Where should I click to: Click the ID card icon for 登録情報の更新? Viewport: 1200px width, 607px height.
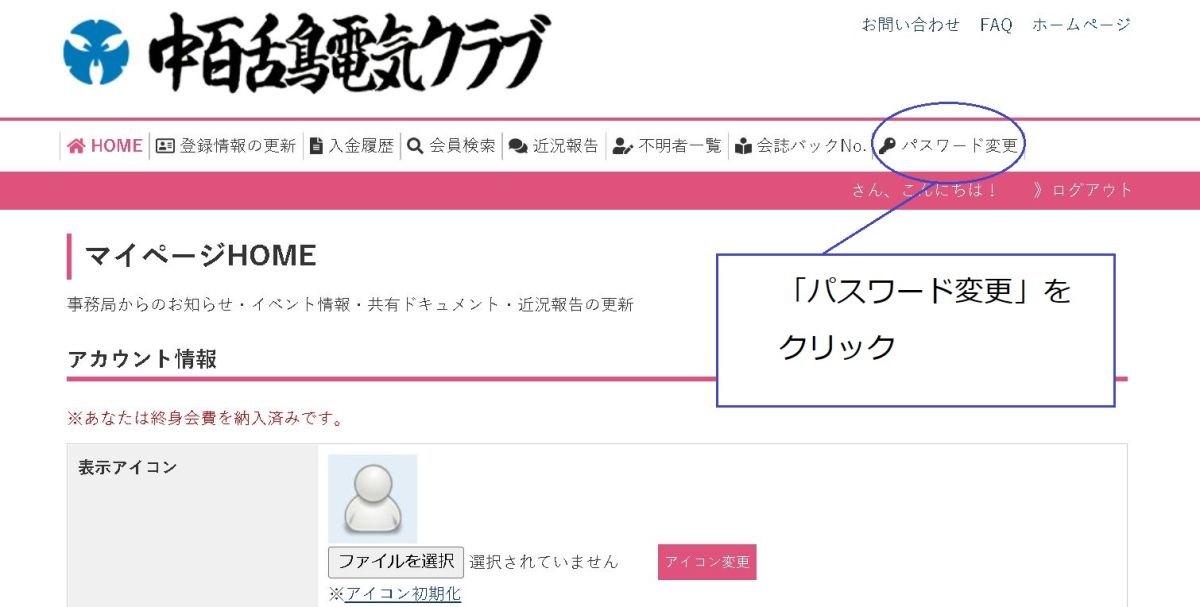tap(165, 146)
